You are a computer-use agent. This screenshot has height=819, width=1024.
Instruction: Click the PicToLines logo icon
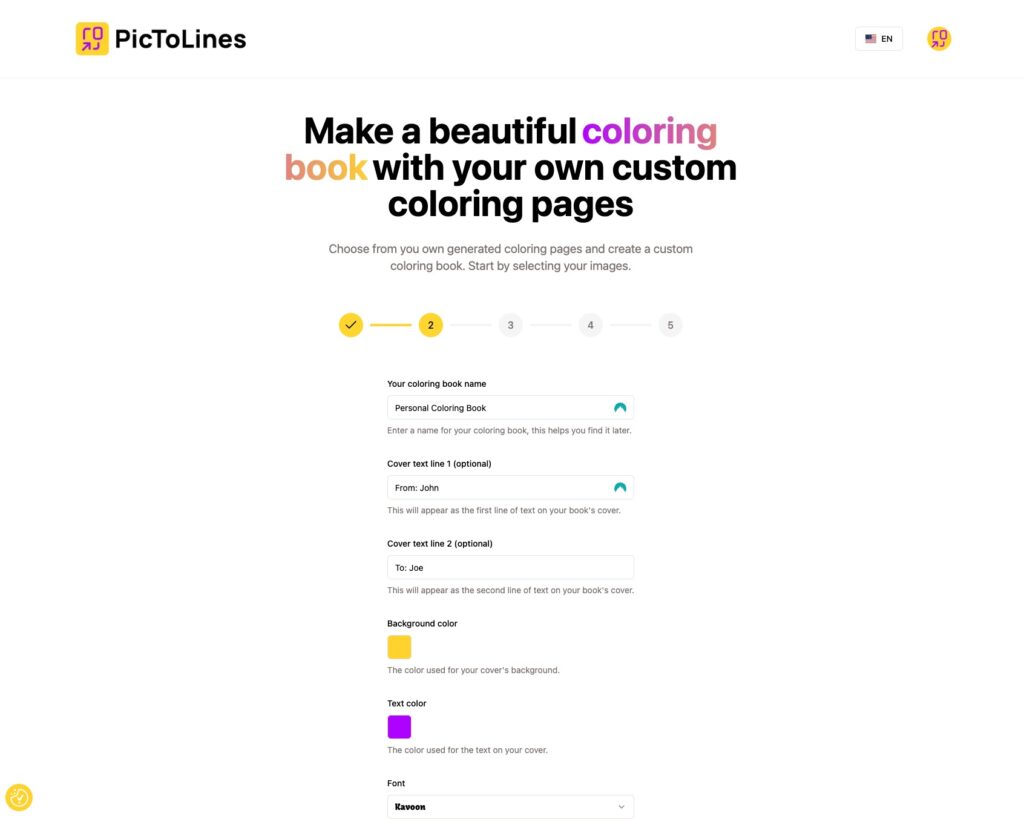coord(92,39)
